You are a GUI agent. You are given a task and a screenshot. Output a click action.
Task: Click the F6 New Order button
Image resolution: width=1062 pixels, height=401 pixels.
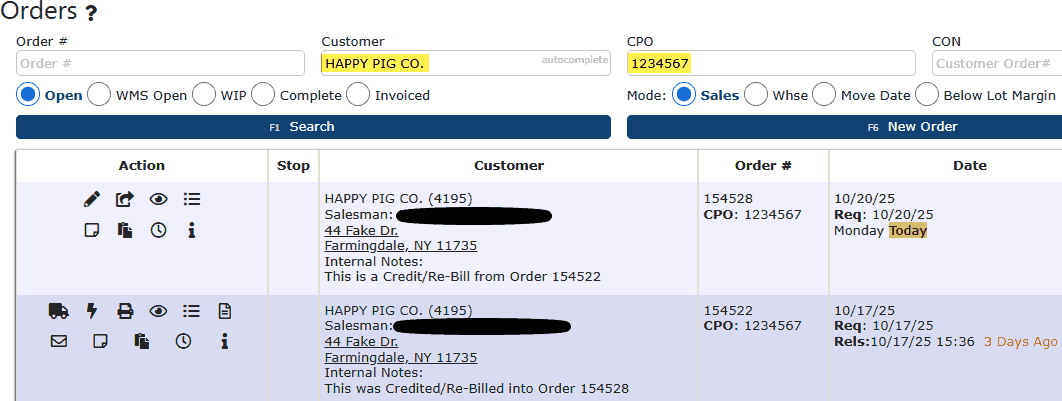coord(844,127)
